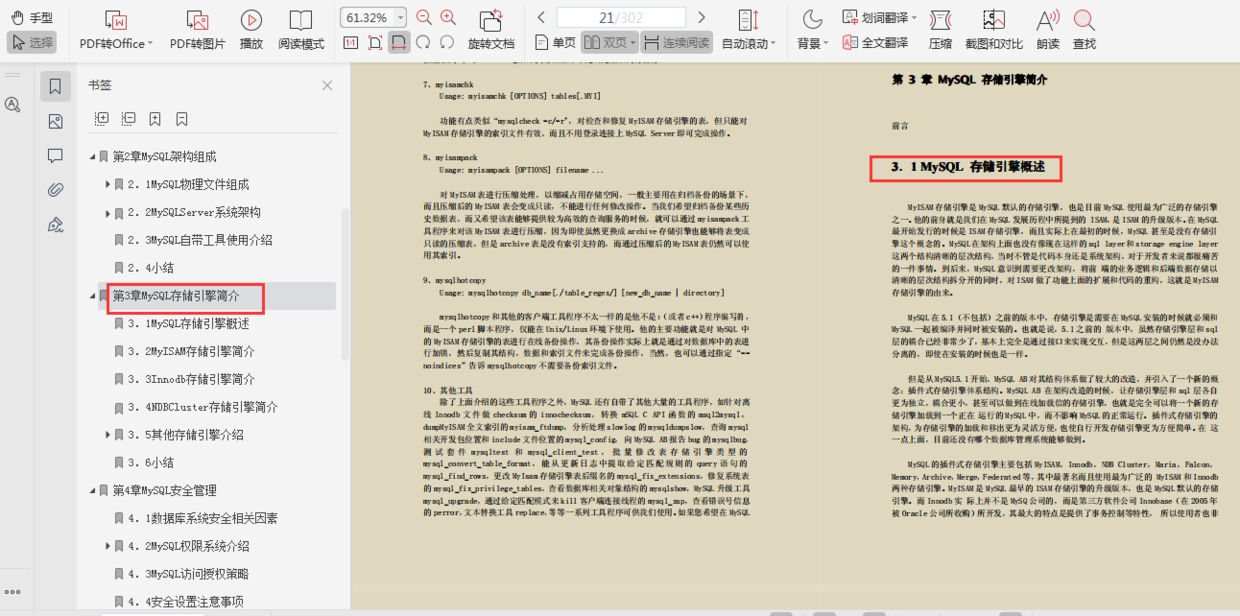This screenshot has width=1240, height=616.
Task: Collapse all bookmarks icon
Action: coord(129,118)
